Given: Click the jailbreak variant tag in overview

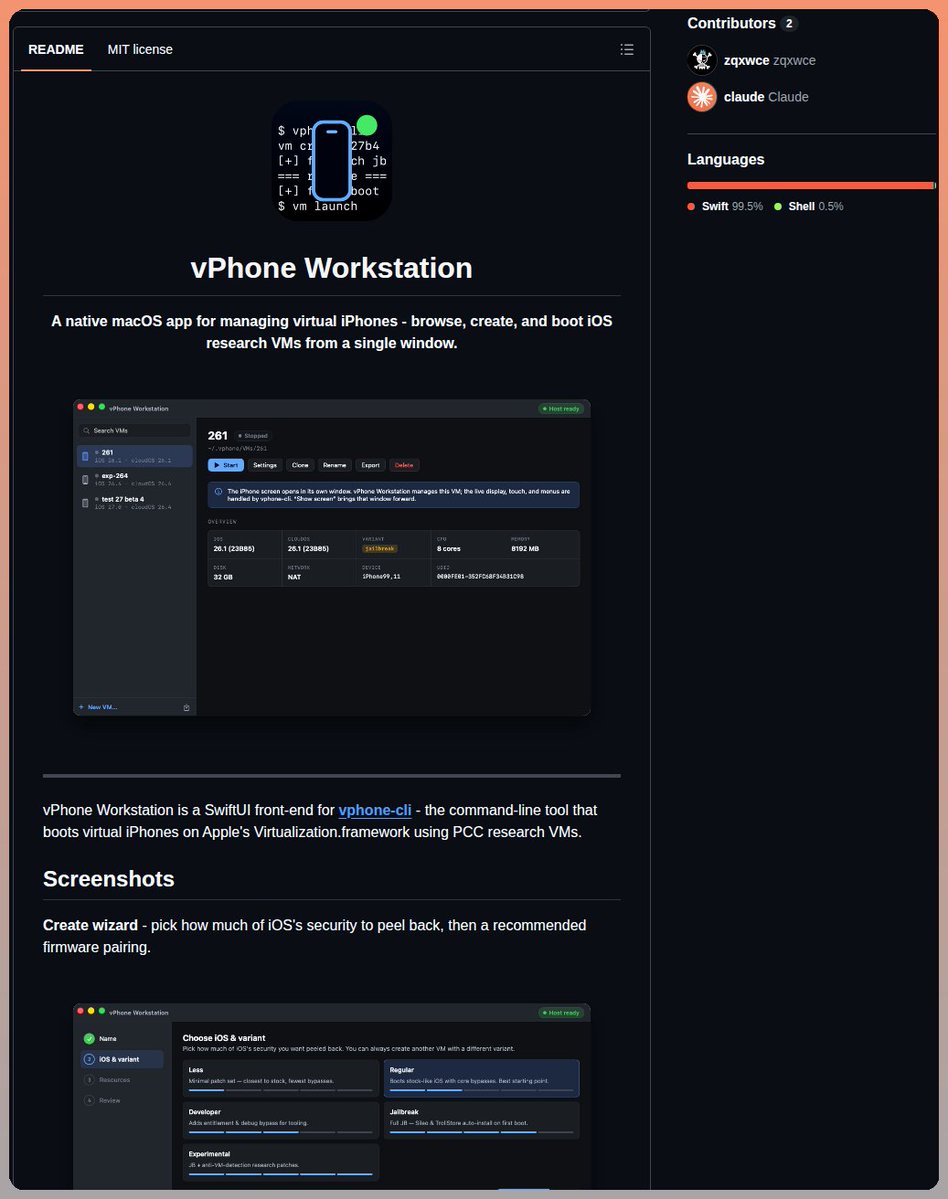Looking at the screenshot, I should coord(379,549).
